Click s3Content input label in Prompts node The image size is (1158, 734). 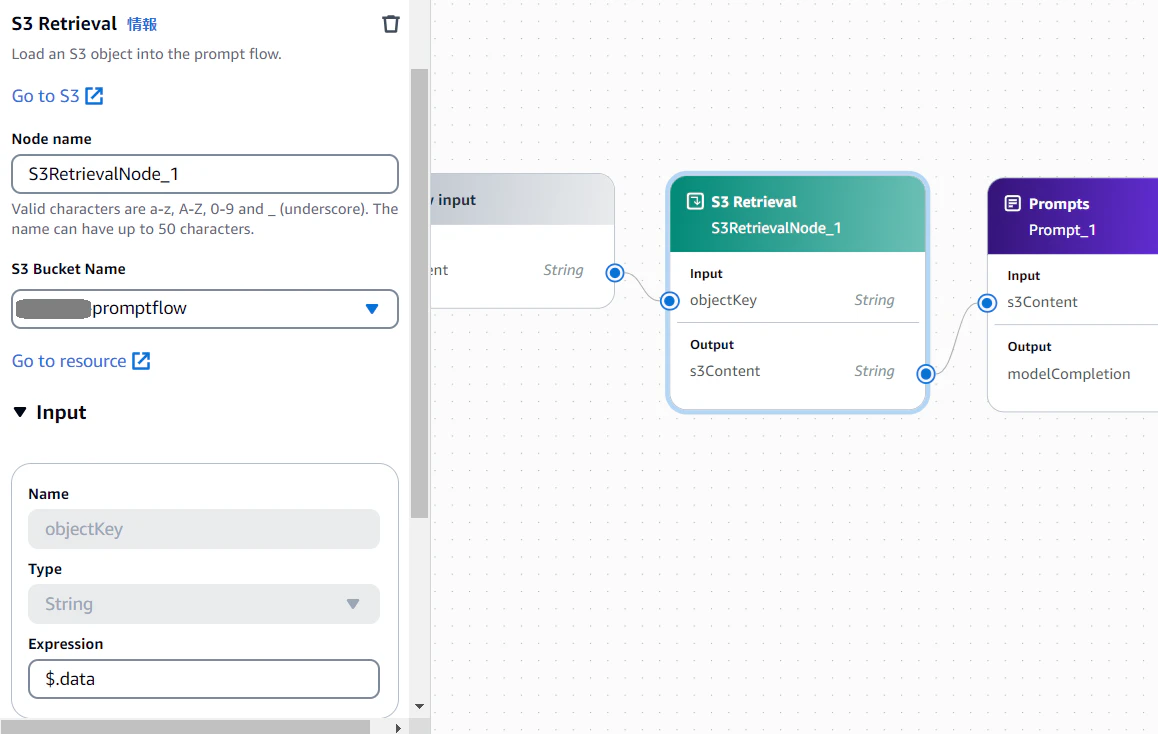pyautogui.click(x=1042, y=302)
